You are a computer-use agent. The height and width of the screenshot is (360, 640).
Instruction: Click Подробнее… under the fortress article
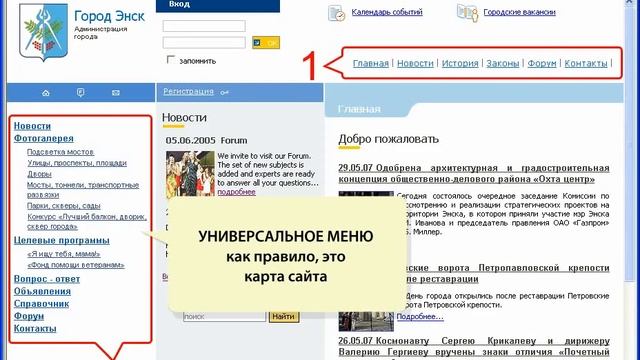point(420,316)
